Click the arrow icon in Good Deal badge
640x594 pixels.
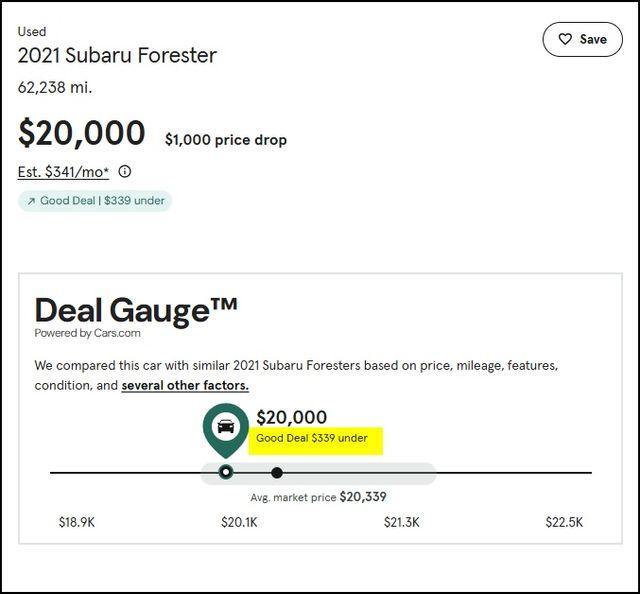pos(31,201)
